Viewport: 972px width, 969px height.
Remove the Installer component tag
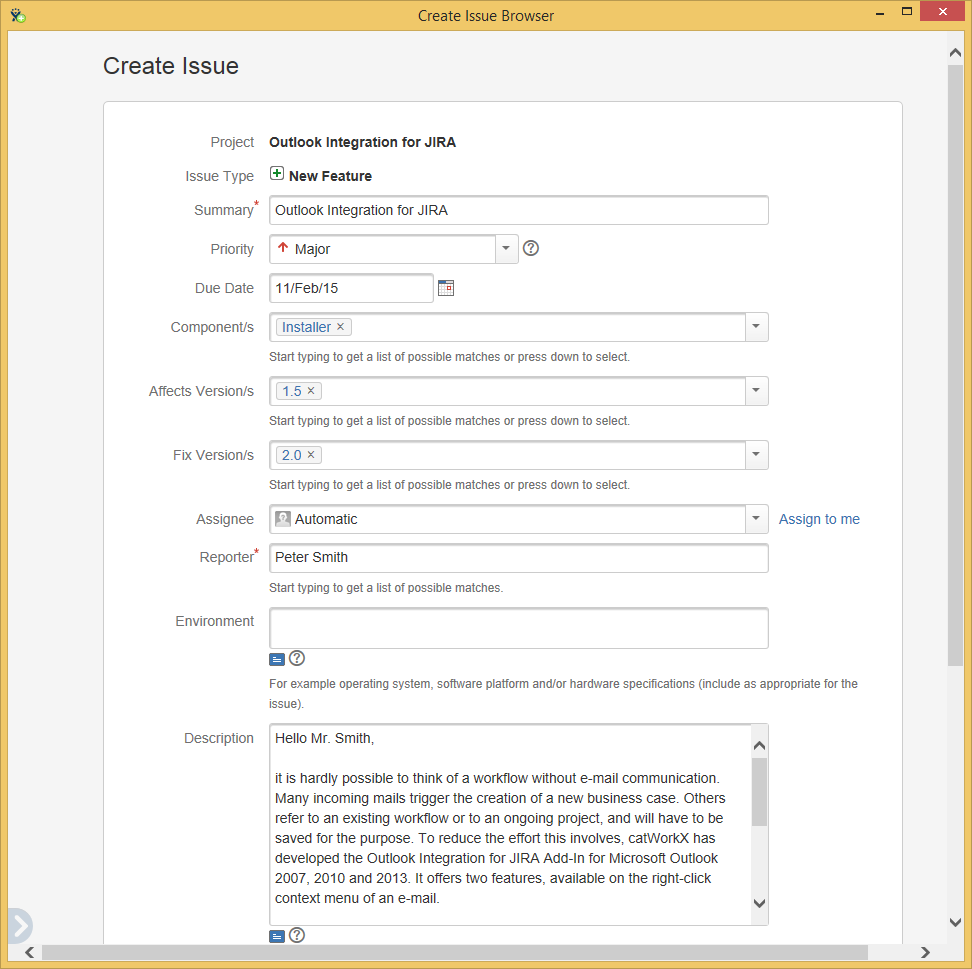click(340, 327)
